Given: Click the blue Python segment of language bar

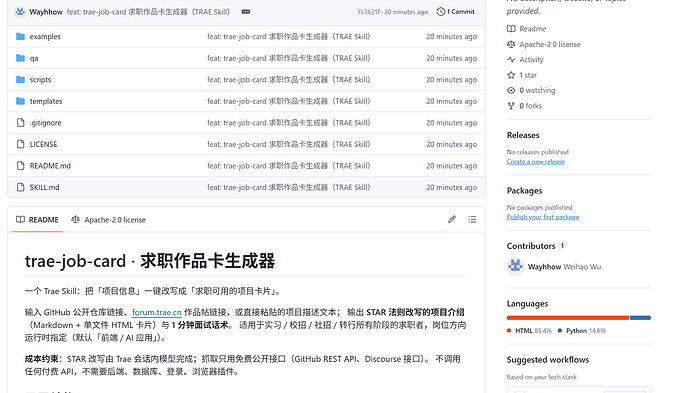Looking at the screenshot, I should click(640, 318).
